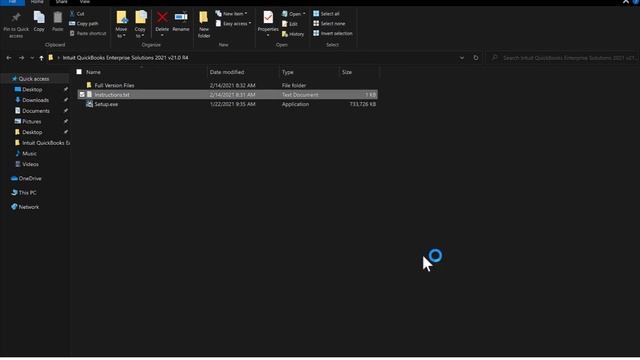
Task: Open the Easy access dropdown
Action: [x=233, y=24]
